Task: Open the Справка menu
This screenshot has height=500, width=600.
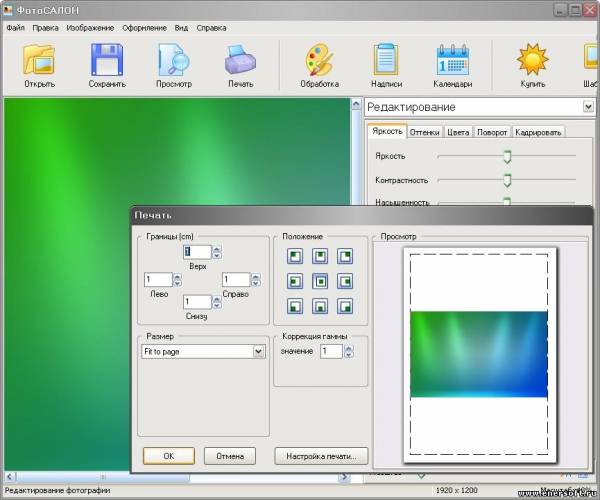Action: click(x=211, y=28)
